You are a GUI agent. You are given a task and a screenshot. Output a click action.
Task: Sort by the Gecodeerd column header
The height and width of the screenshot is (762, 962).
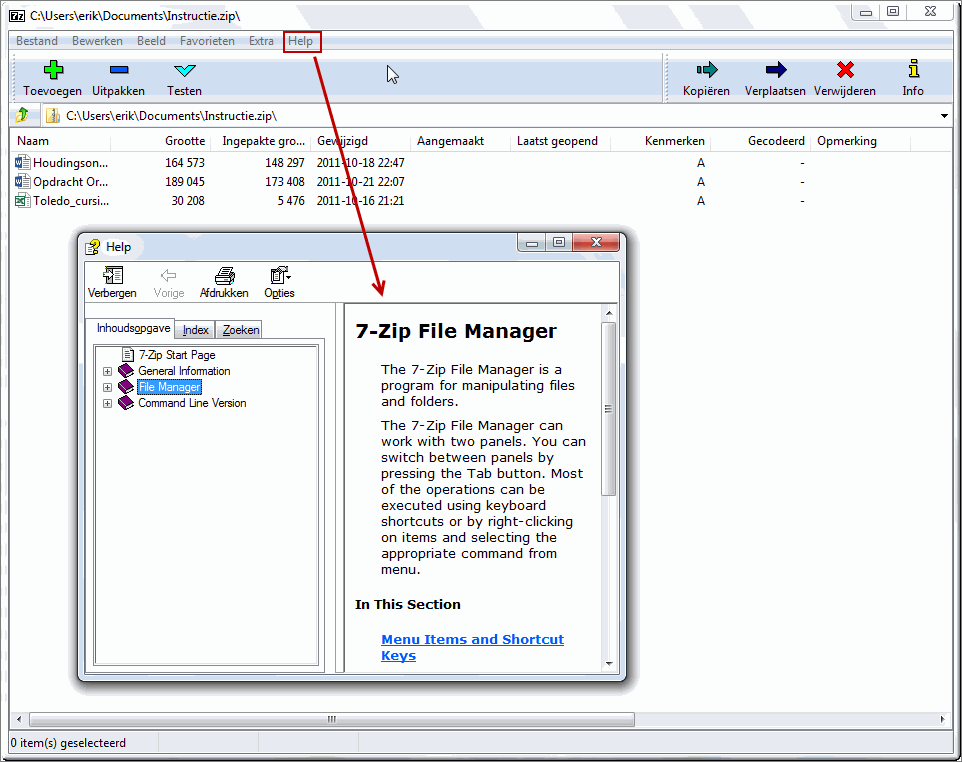761,141
